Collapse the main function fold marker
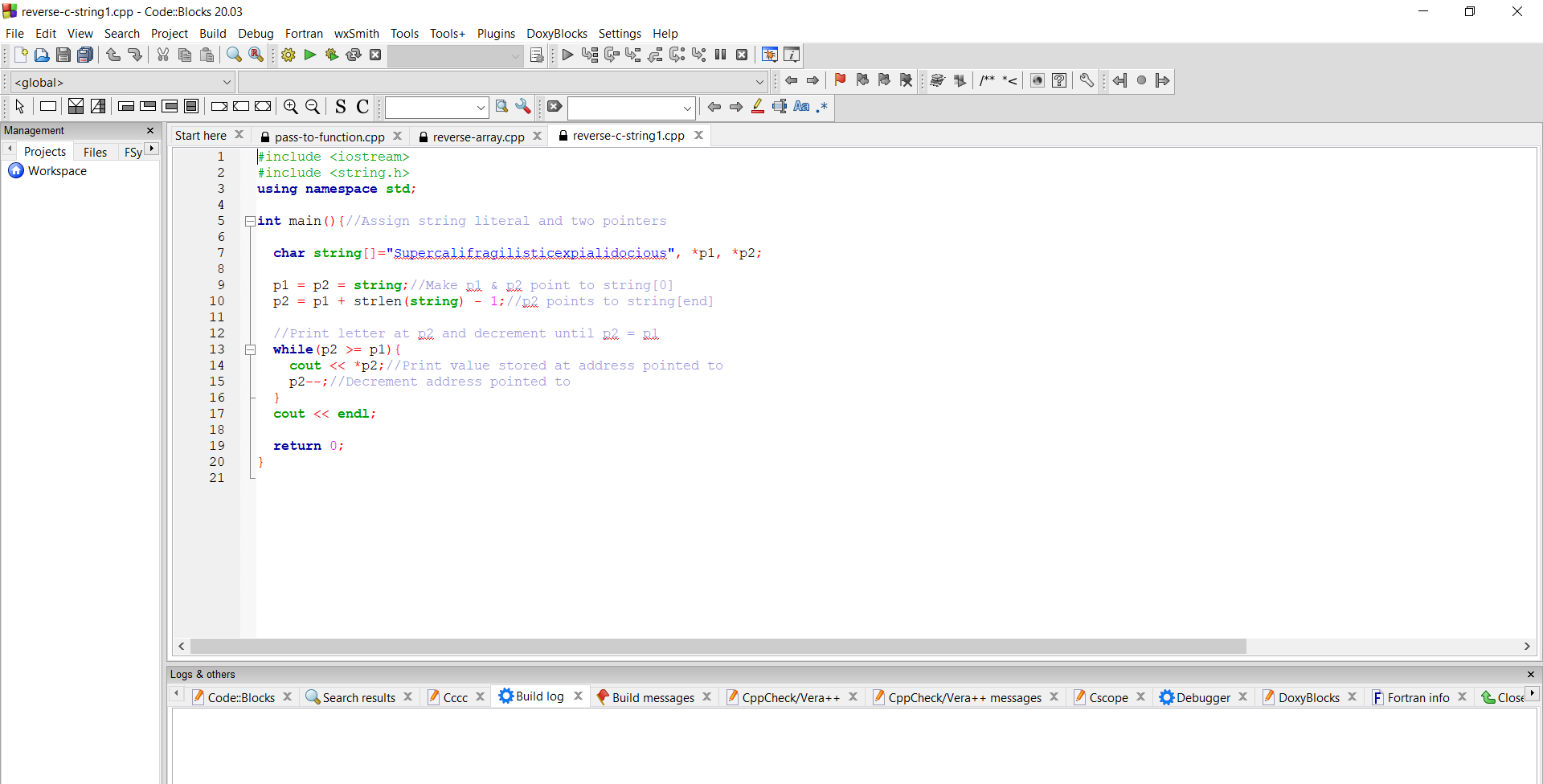The image size is (1543, 784). 250,222
